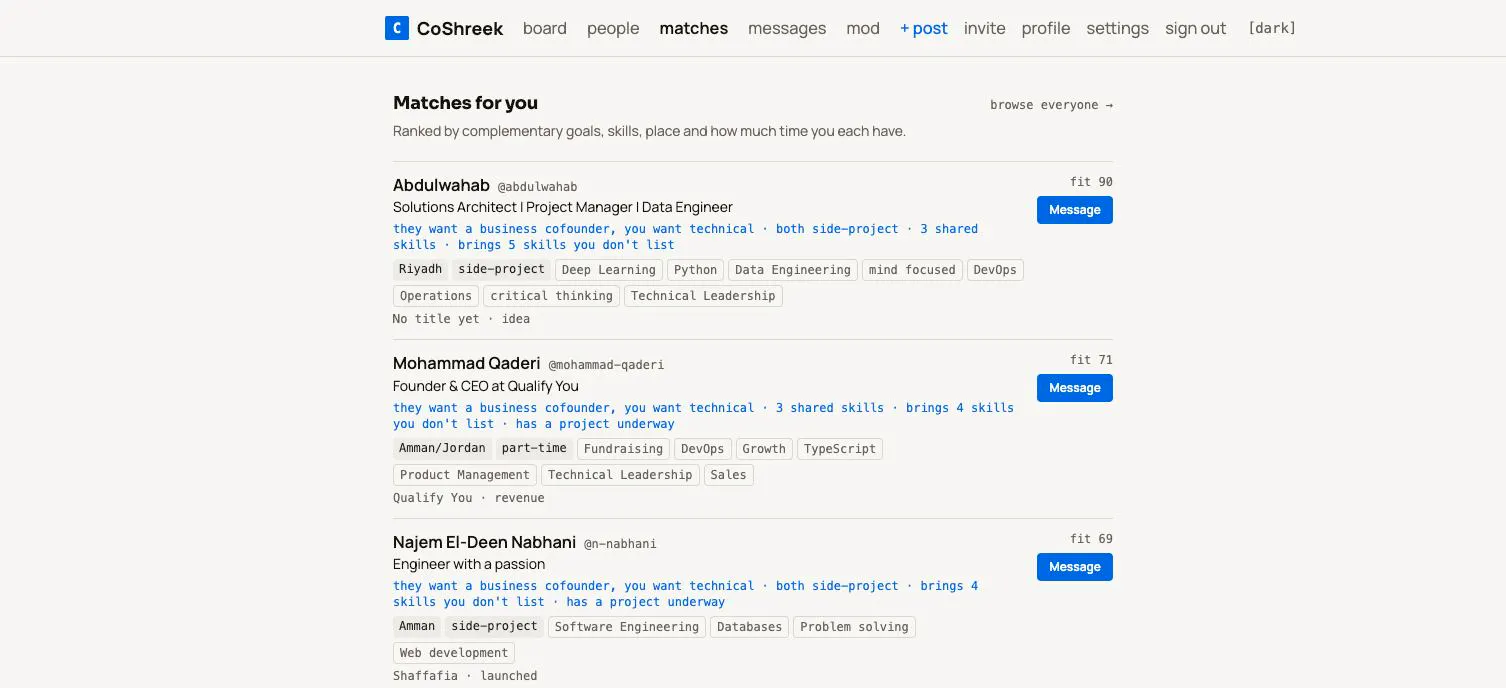The height and width of the screenshot is (688, 1506).
Task: Click the Data Engineering skill tag
Action: [792, 270]
